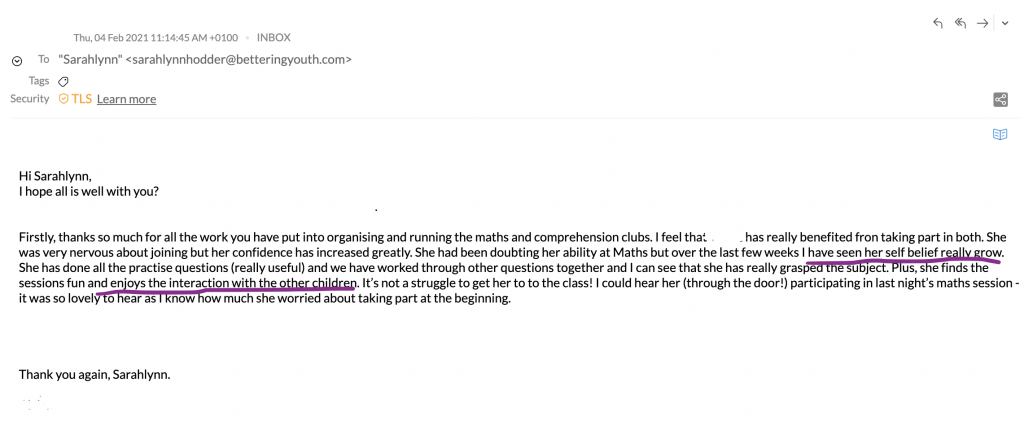The width and height of the screenshot is (1024, 439).
Task: Click the Tags field label
Action: (39, 81)
